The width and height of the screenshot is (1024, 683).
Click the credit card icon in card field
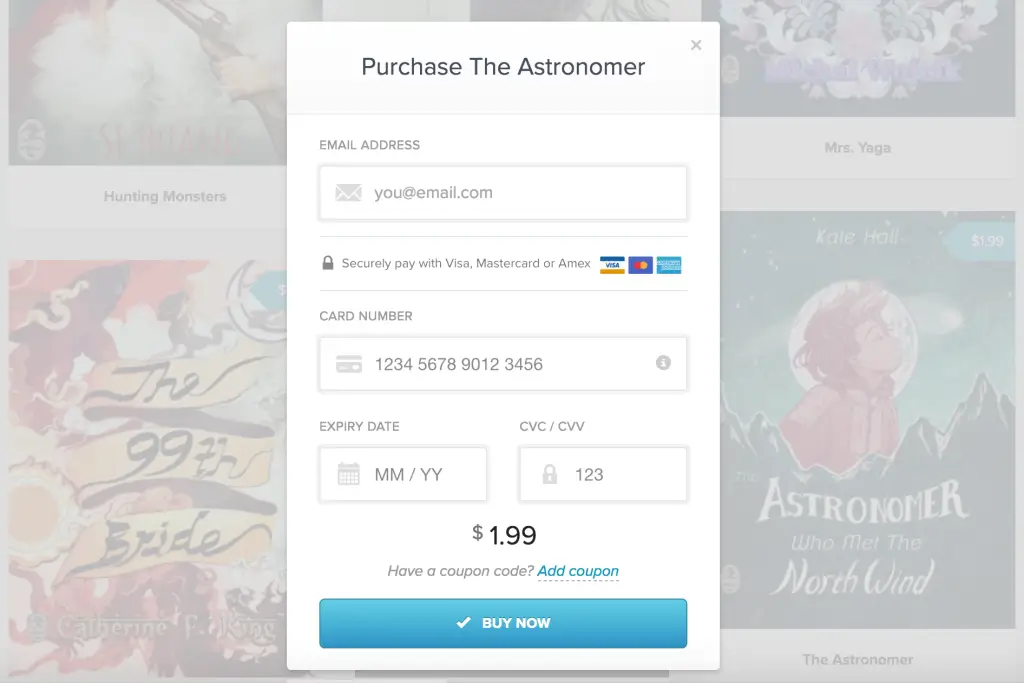click(348, 364)
